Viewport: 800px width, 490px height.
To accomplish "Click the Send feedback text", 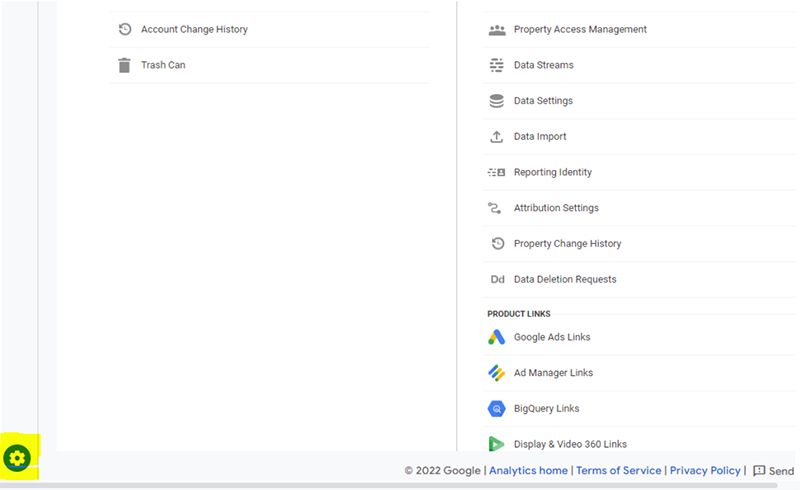I will pyautogui.click(x=782, y=471).
